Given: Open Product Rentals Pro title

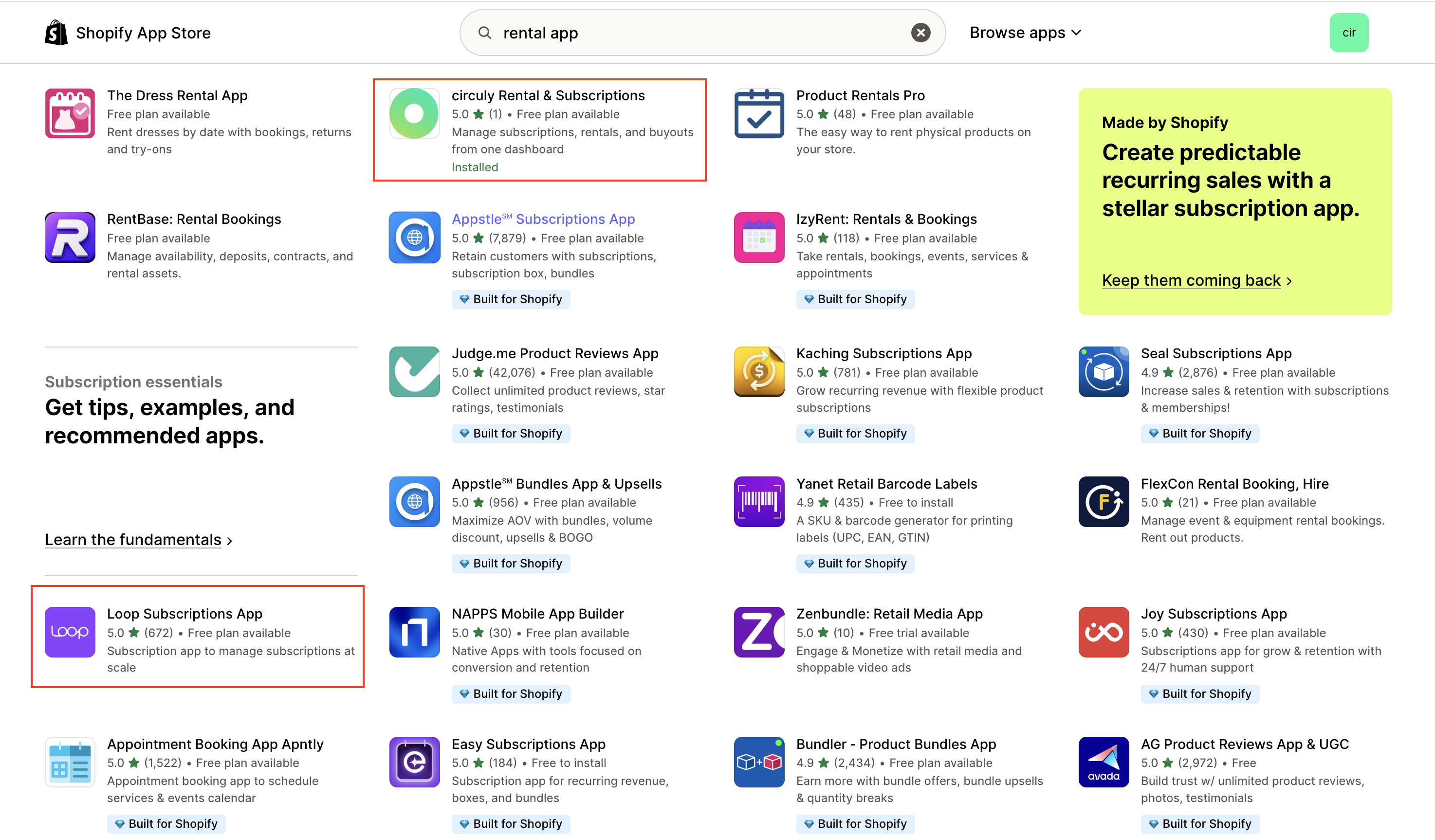Looking at the screenshot, I should (861, 95).
